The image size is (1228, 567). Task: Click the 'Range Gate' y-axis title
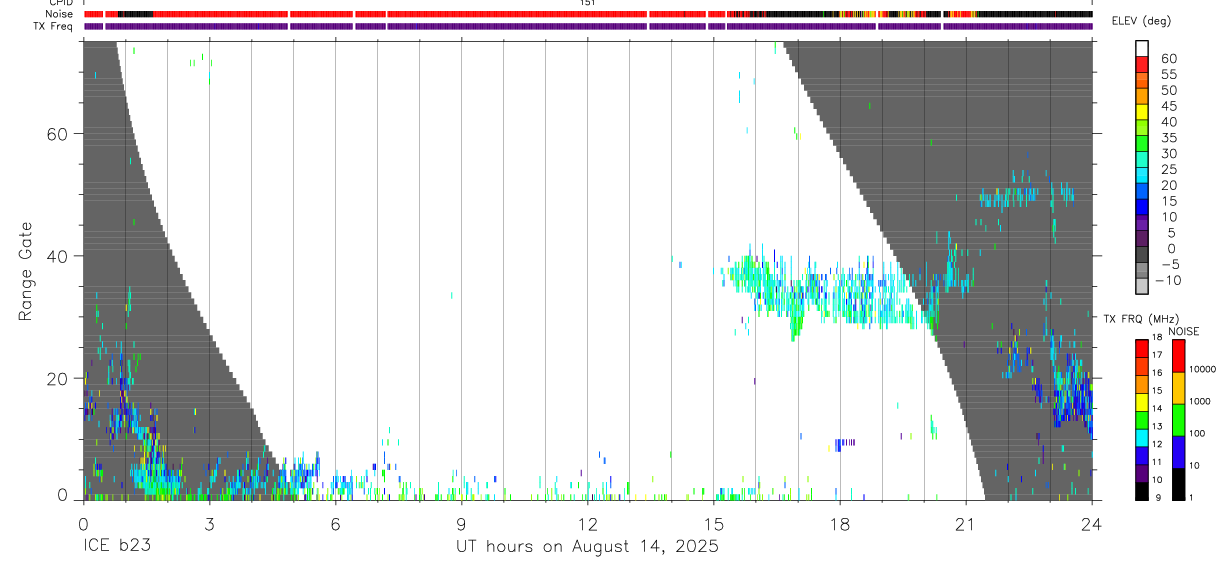(26, 271)
